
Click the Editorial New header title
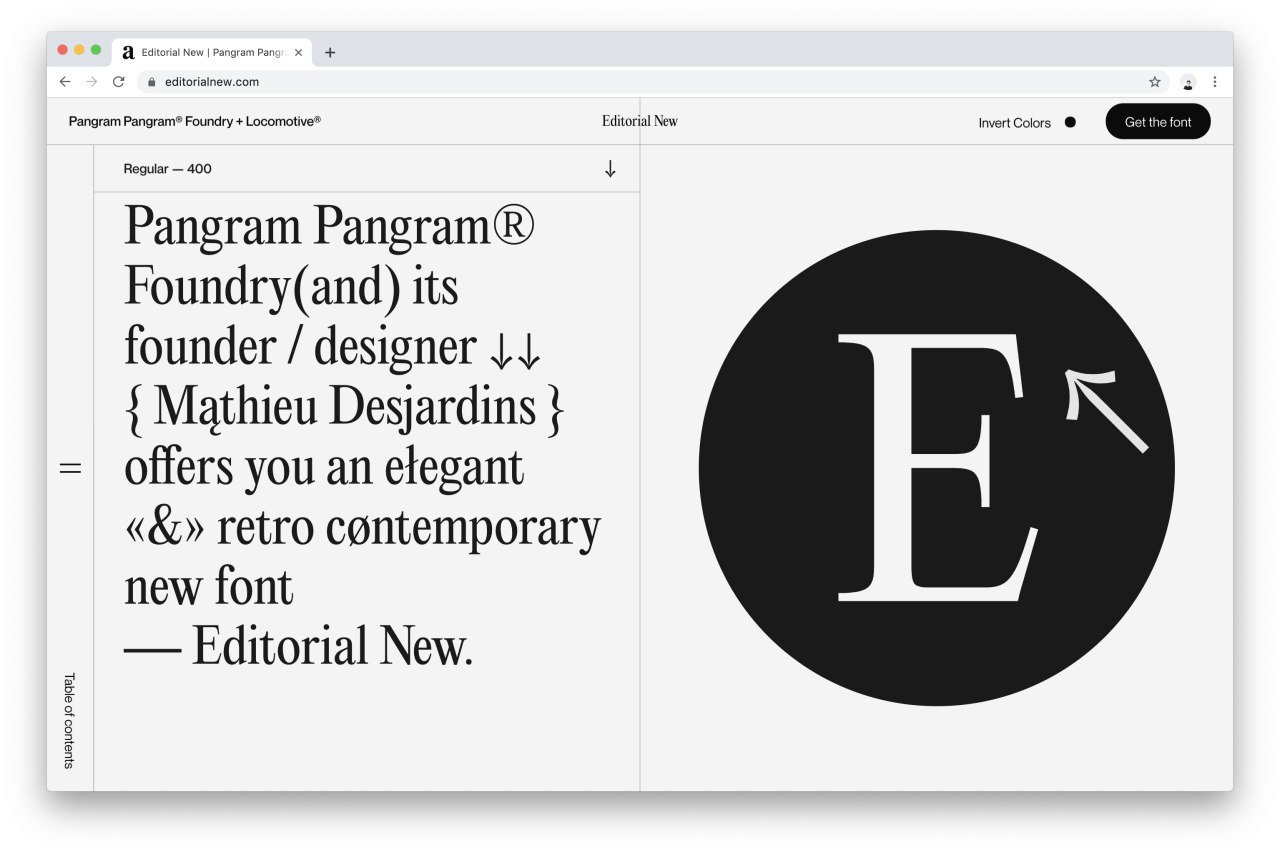tap(640, 121)
